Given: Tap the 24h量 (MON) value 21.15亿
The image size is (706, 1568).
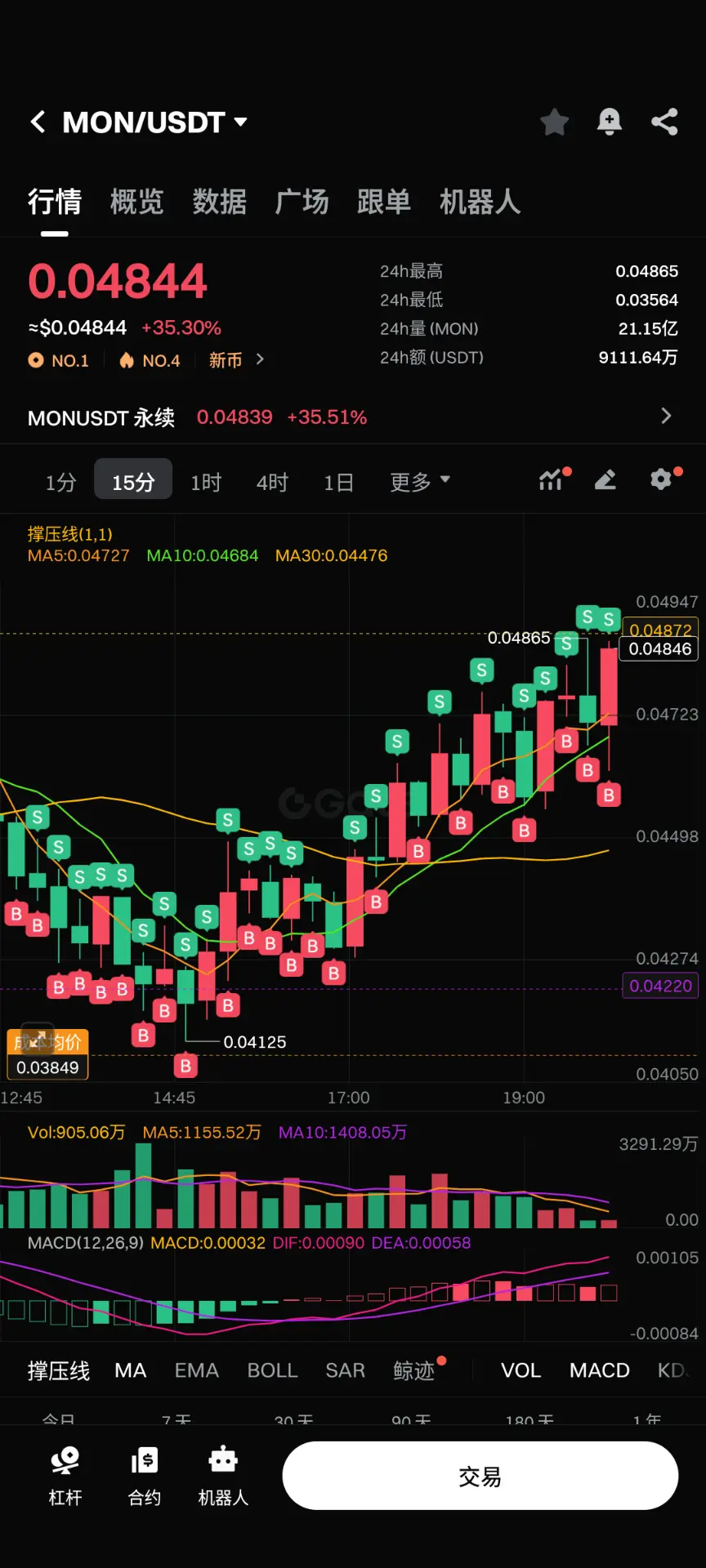Looking at the screenshot, I should (648, 328).
